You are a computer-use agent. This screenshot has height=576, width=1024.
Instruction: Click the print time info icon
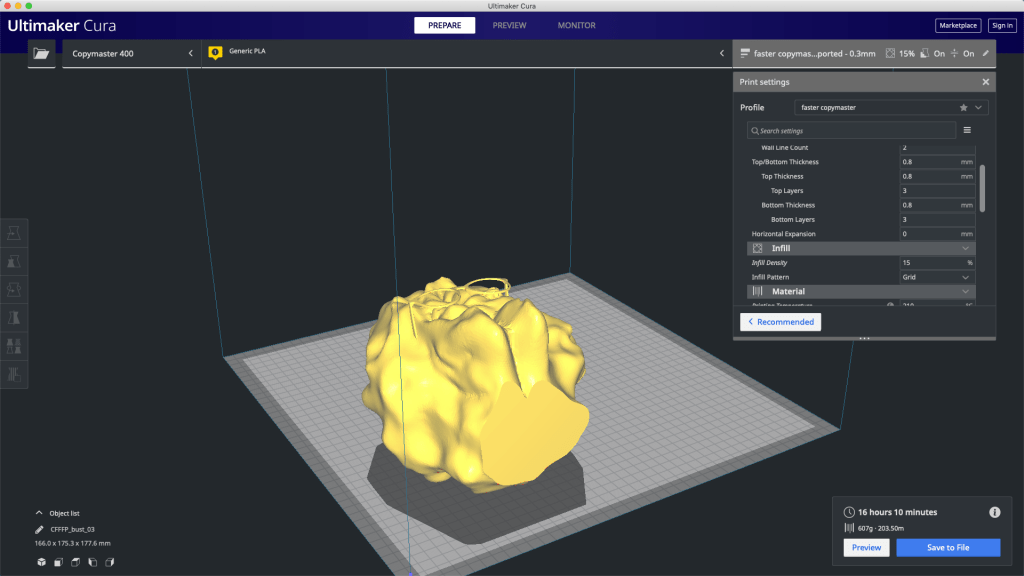point(994,512)
